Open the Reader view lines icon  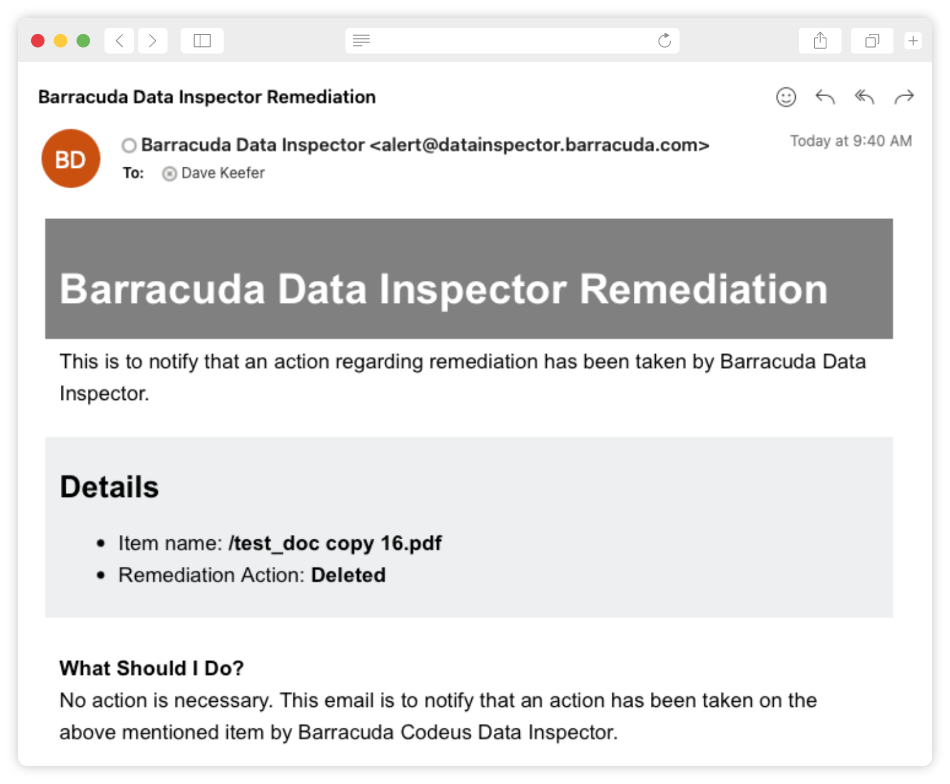pos(362,40)
